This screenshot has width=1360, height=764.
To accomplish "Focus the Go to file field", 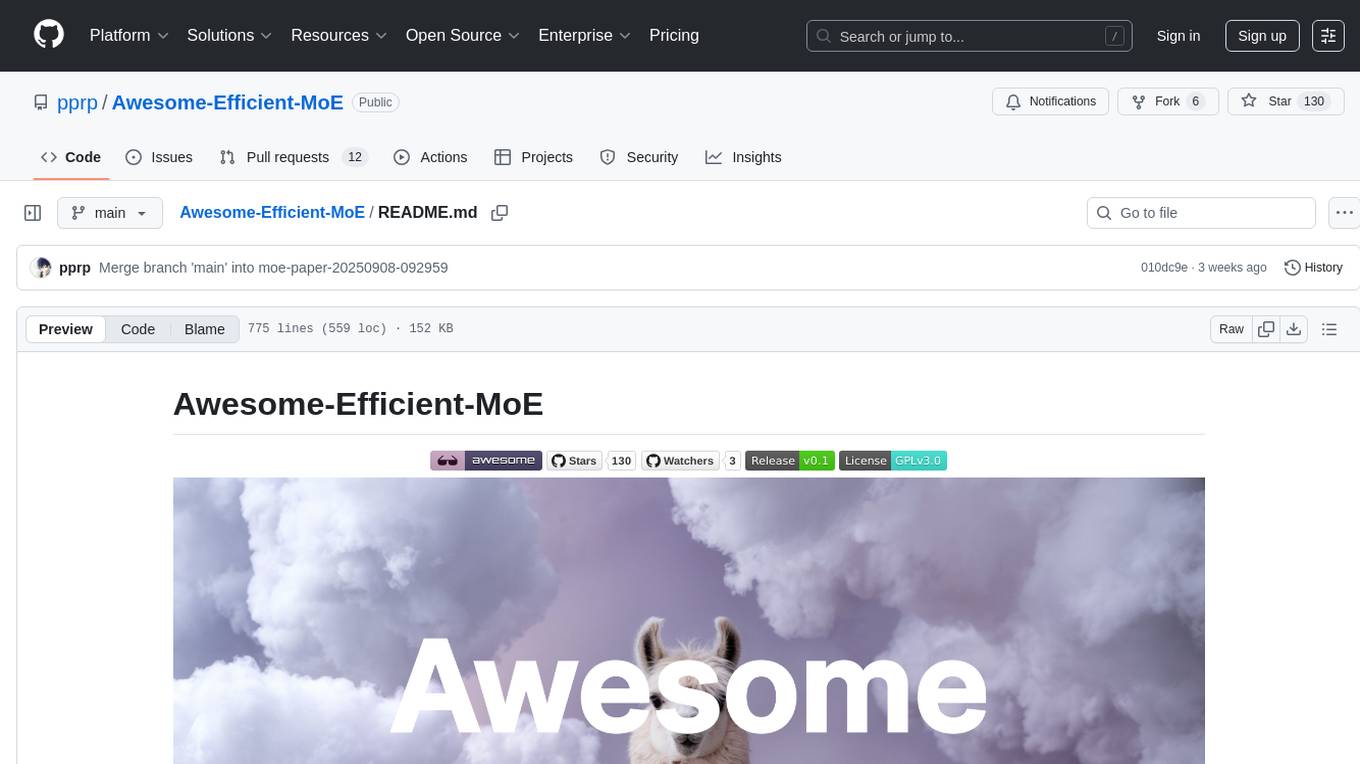I will point(1201,213).
